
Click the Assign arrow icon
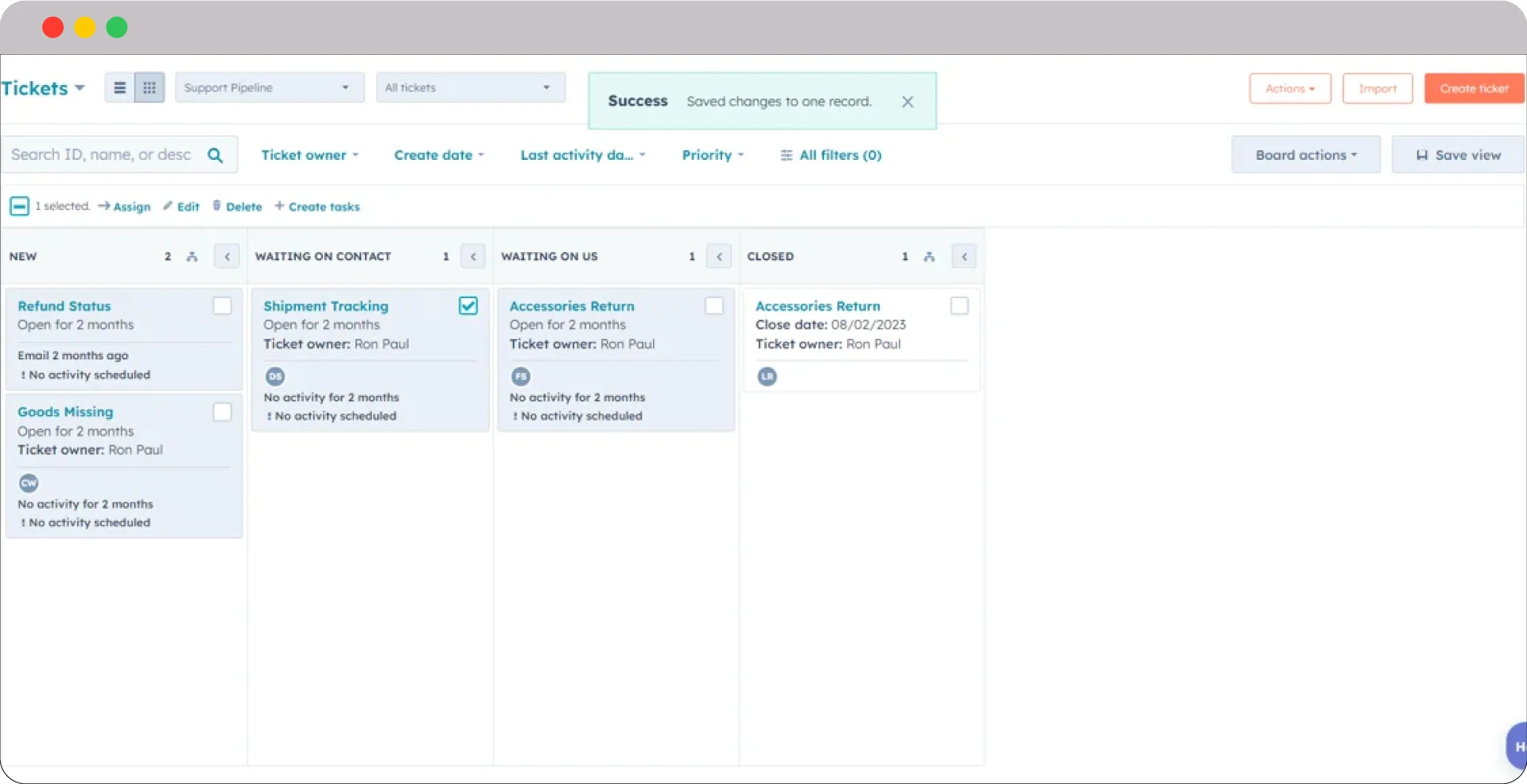(x=104, y=206)
